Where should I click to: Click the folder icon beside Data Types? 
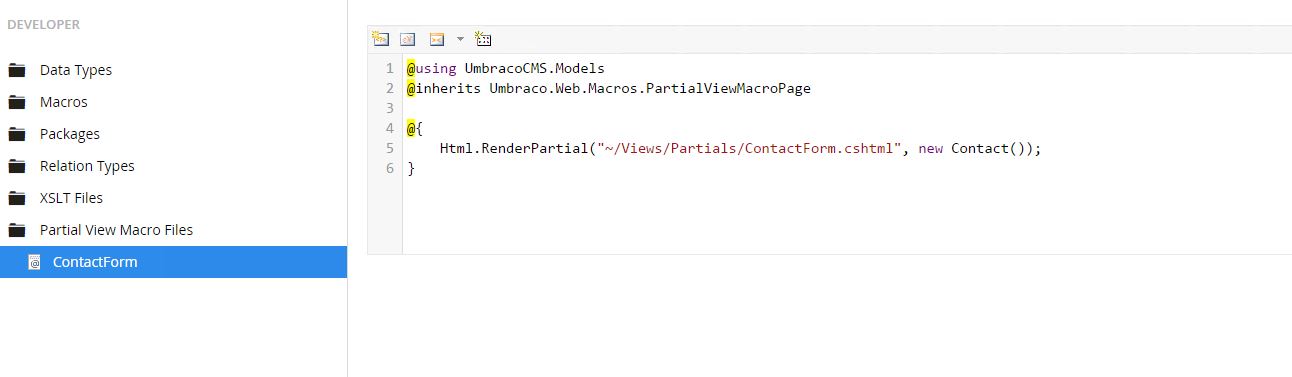16,70
